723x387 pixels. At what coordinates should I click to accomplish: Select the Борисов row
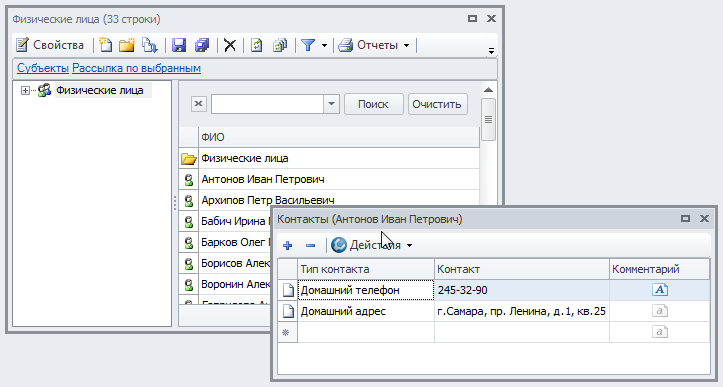coord(234,263)
